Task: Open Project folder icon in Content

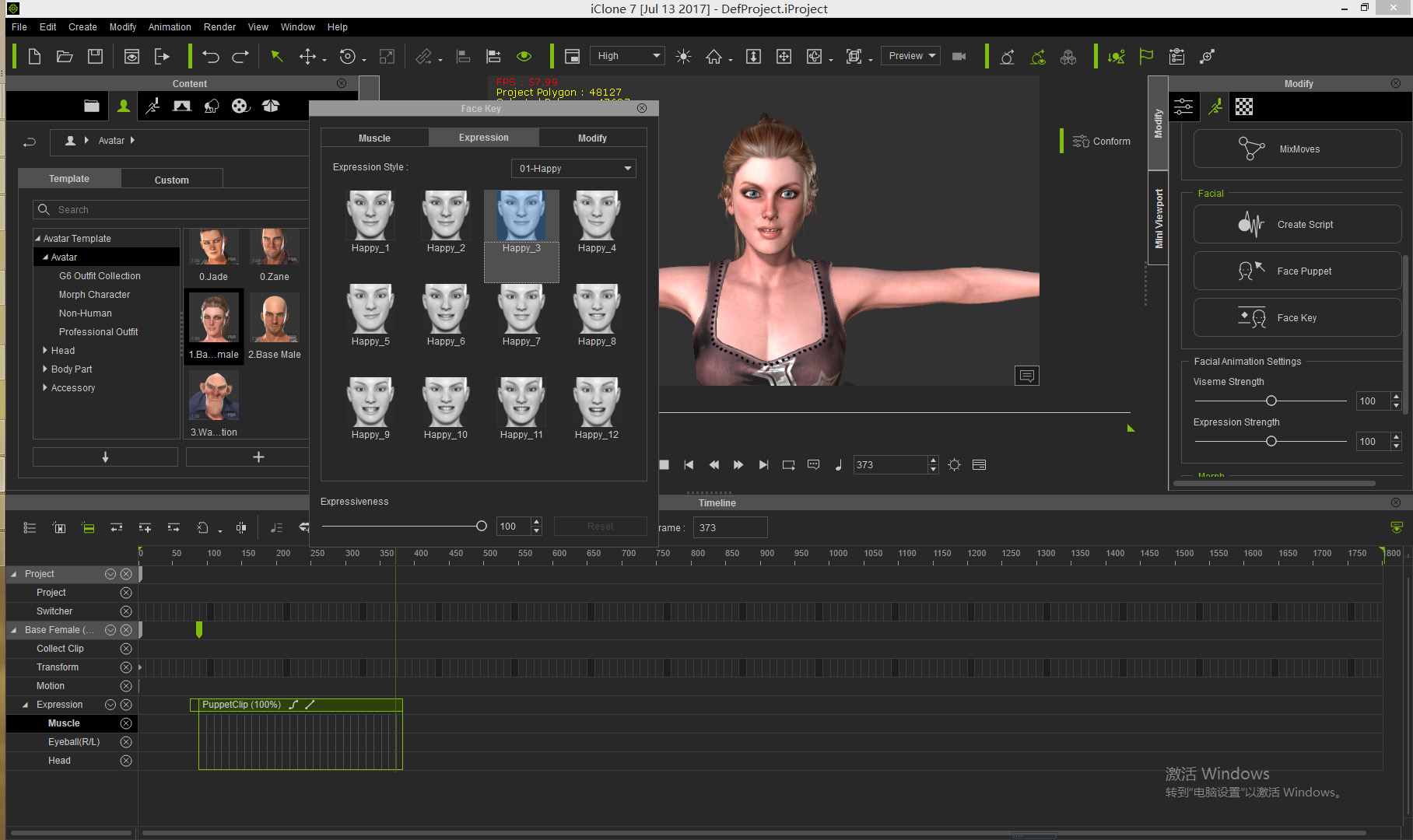Action: pos(92,106)
